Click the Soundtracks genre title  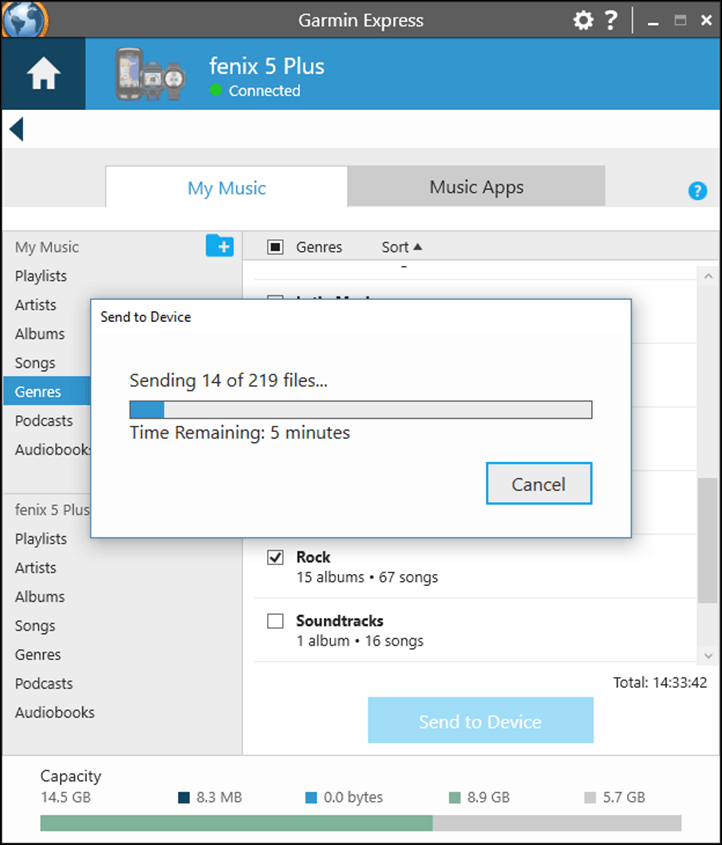click(339, 621)
